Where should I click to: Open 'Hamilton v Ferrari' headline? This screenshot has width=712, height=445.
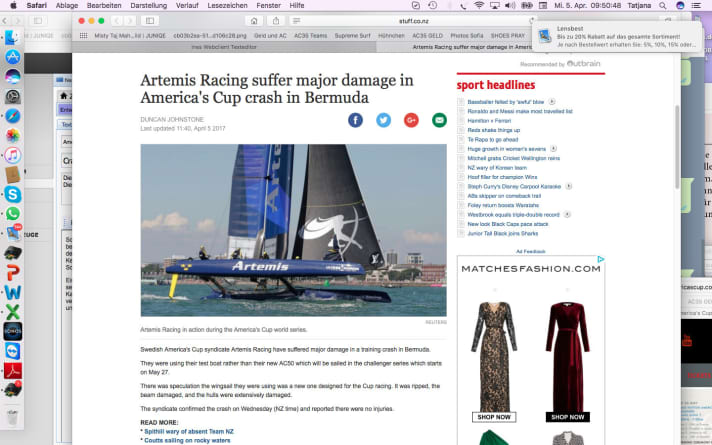click(x=489, y=121)
